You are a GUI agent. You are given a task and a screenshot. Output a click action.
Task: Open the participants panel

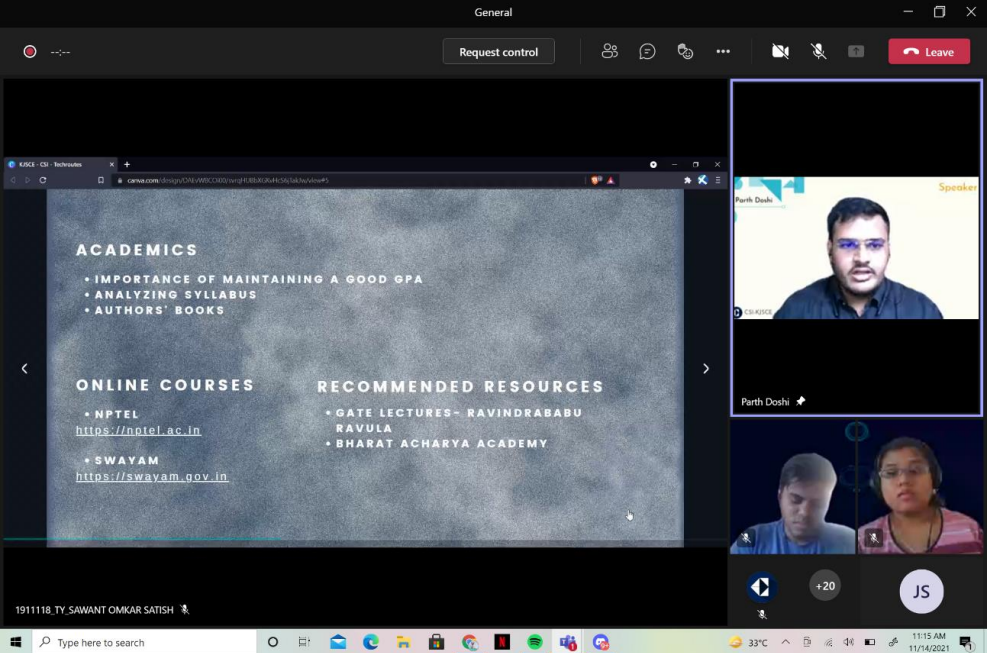(x=609, y=52)
